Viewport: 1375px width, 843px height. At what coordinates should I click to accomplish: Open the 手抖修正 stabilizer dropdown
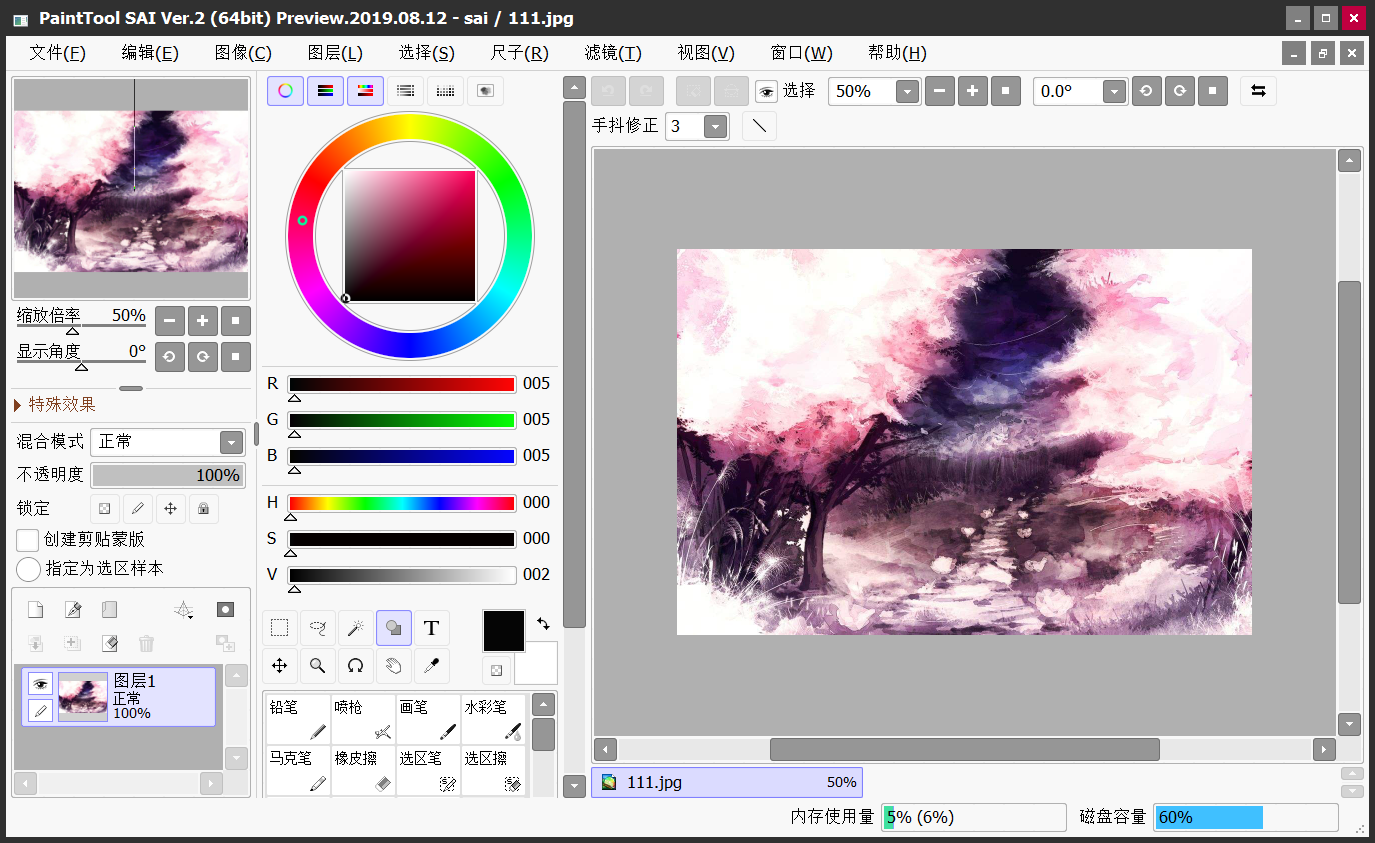point(715,126)
